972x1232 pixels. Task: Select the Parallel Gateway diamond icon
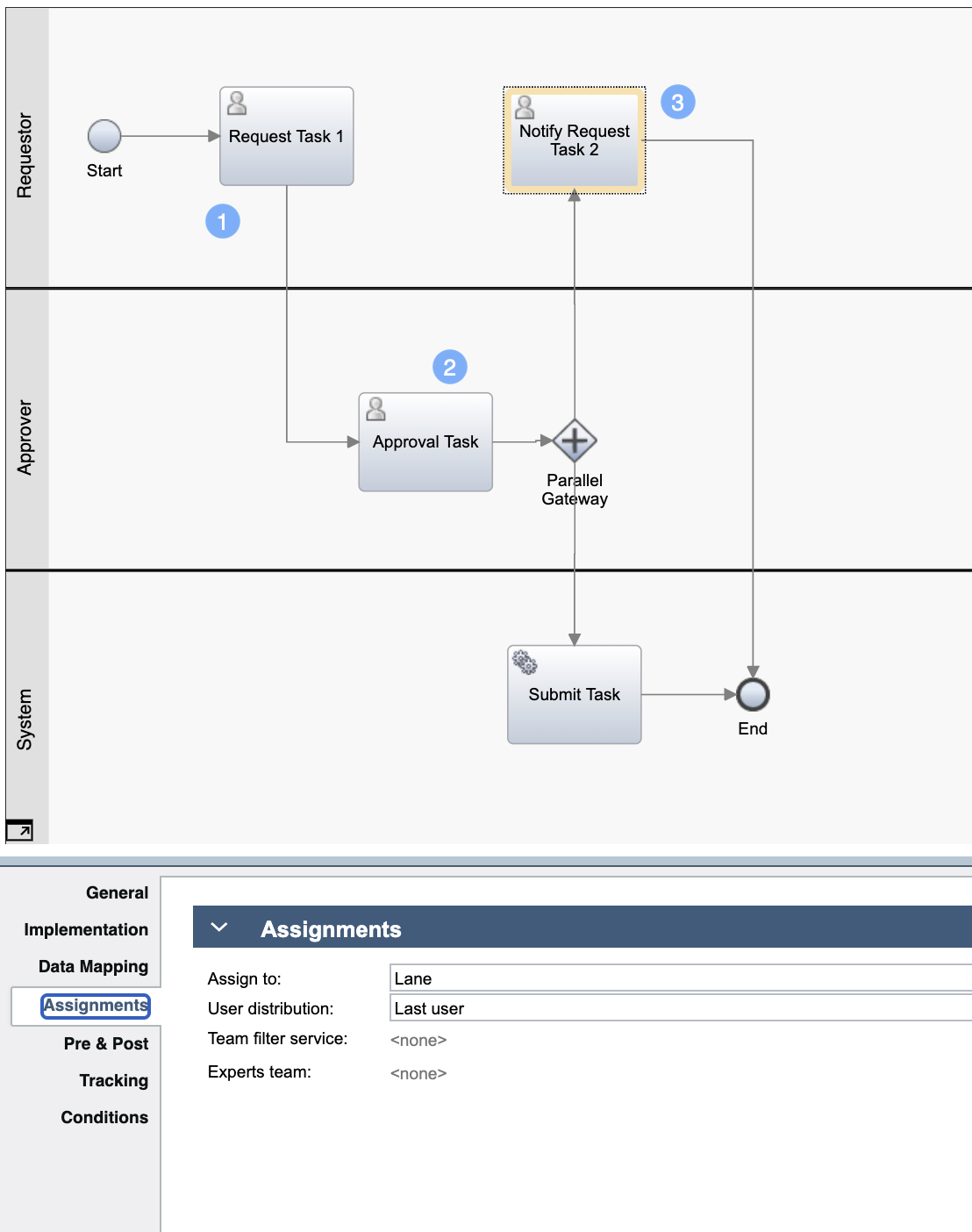(575, 441)
